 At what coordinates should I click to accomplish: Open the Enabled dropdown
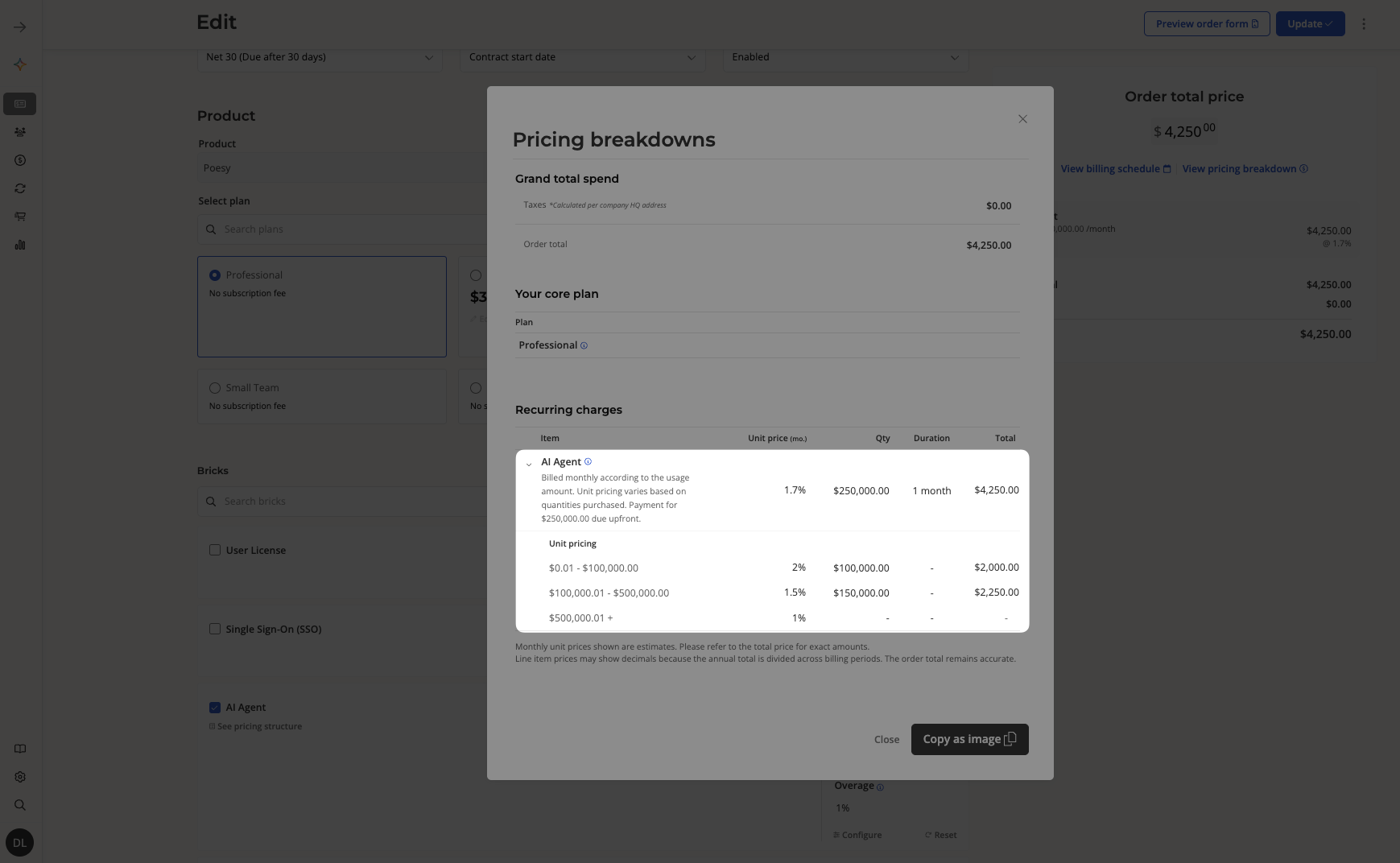coord(845,57)
